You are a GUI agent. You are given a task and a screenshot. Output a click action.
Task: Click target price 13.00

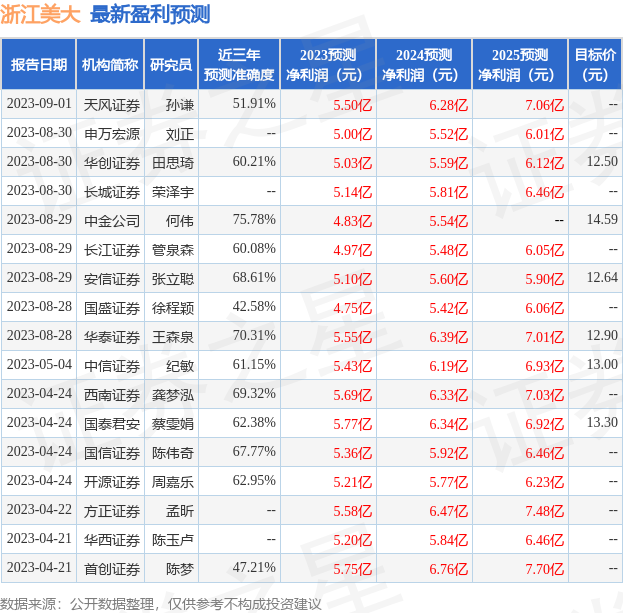tap(602, 365)
